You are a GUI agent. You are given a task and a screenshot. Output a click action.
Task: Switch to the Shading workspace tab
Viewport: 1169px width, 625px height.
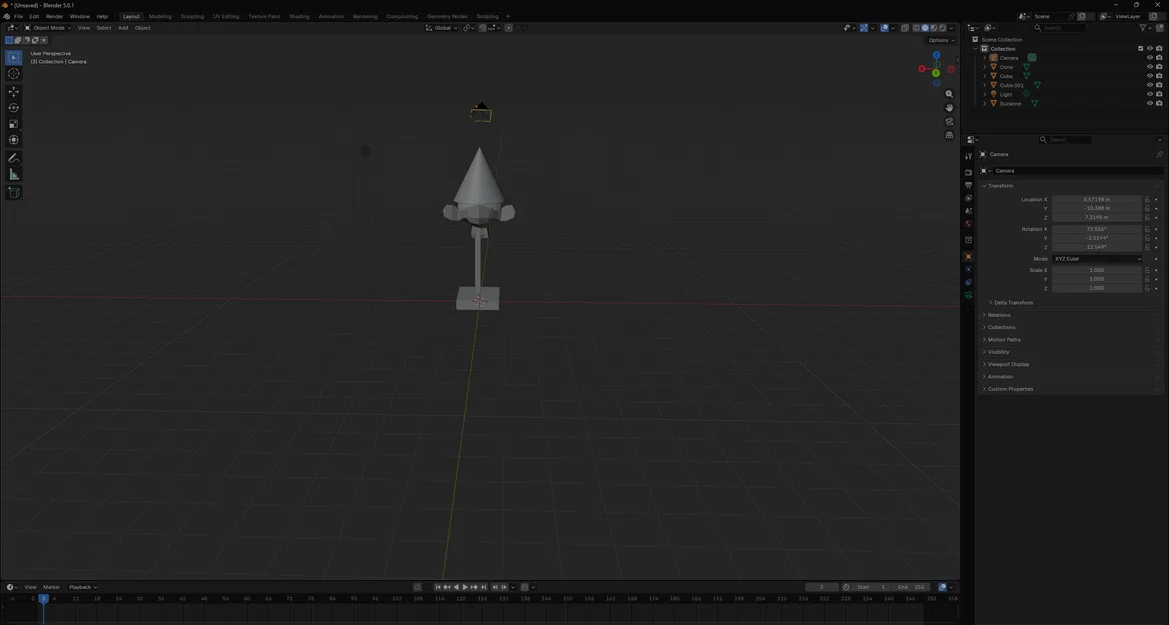(x=299, y=16)
